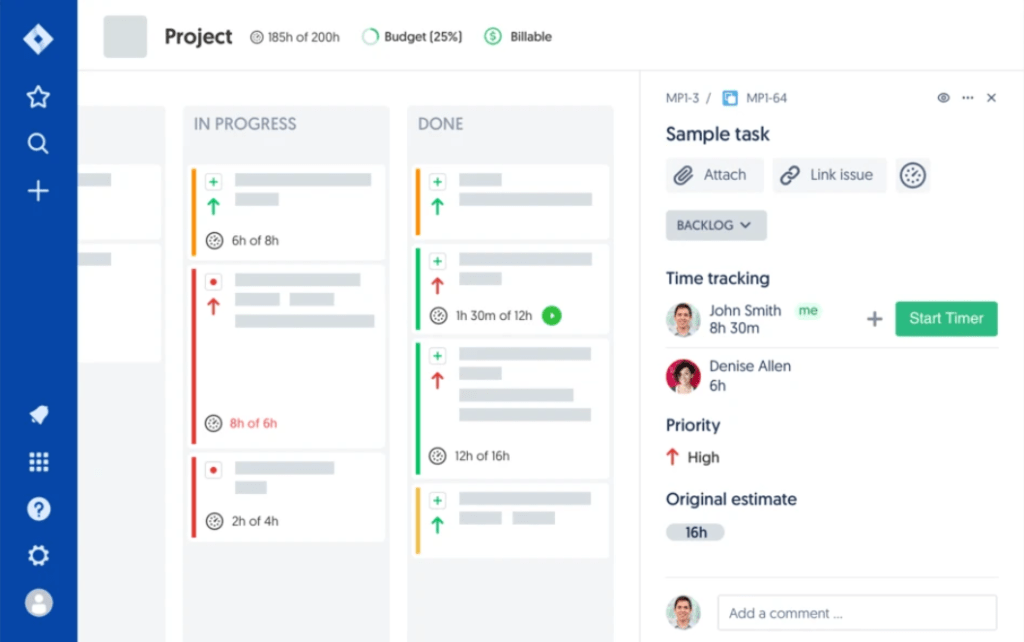This screenshot has height=642, width=1024.
Task: Click the help question mark icon
Action: (37, 509)
